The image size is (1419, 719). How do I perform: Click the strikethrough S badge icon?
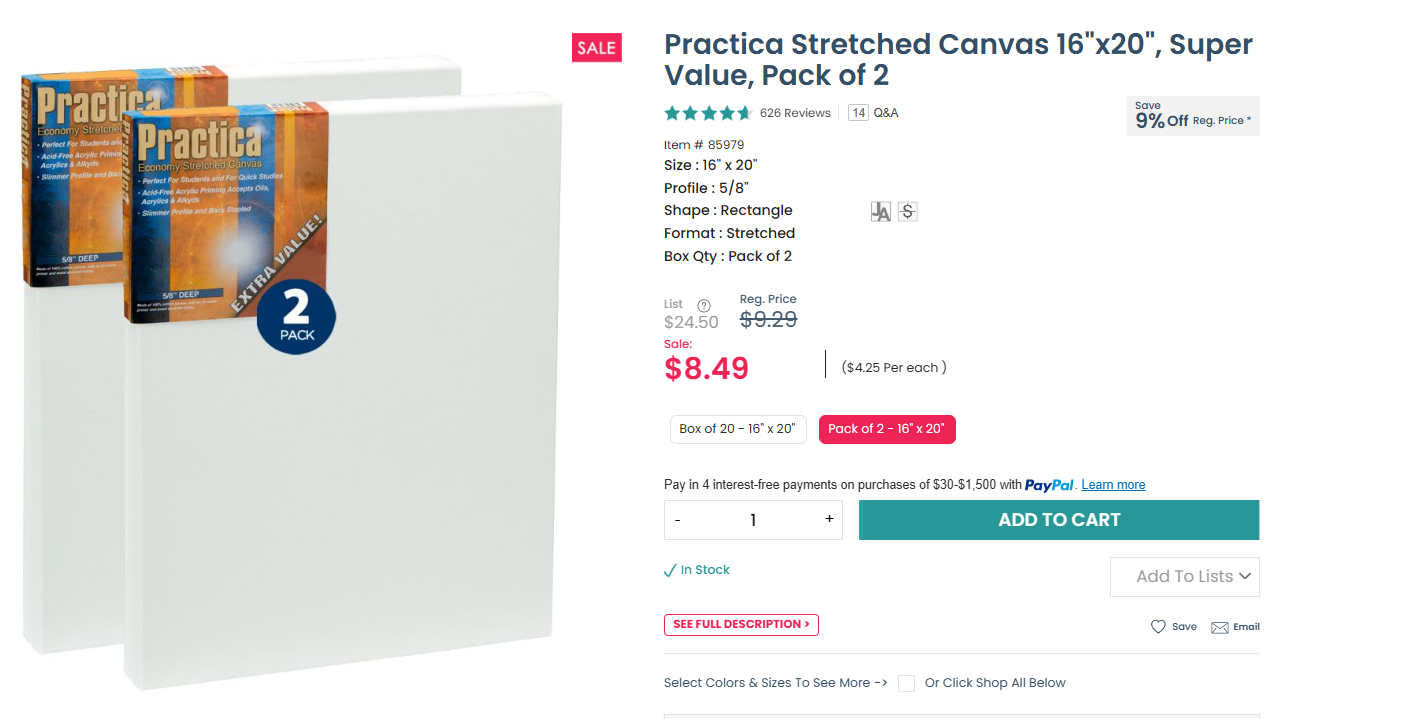pyautogui.click(x=907, y=212)
